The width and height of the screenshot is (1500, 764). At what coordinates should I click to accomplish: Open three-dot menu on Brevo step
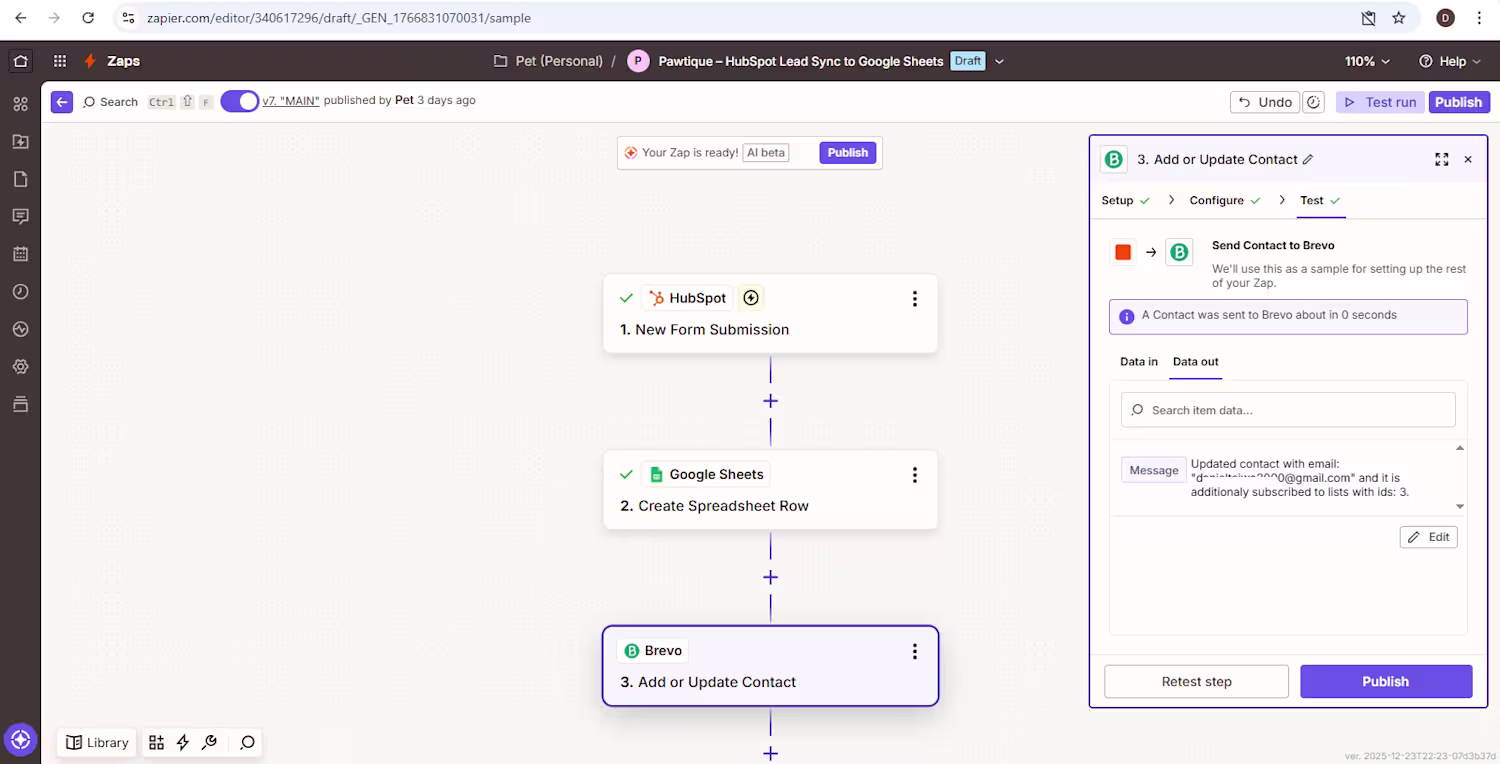(914, 652)
